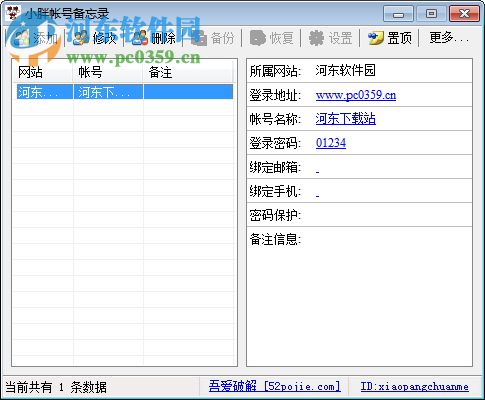
Task: Click the 密码保护 field label
Action: [275, 215]
